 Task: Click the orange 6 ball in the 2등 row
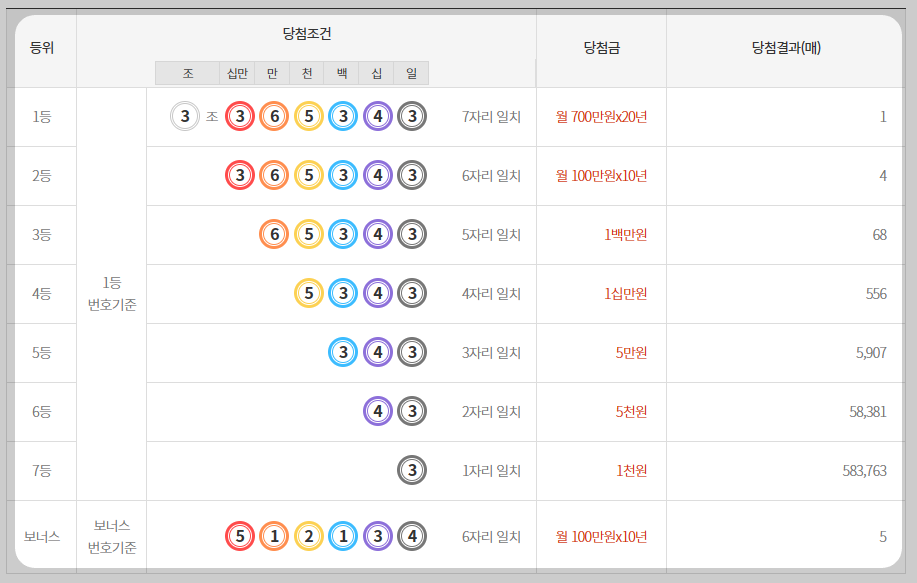pyautogui.click(x=274, y=175)
